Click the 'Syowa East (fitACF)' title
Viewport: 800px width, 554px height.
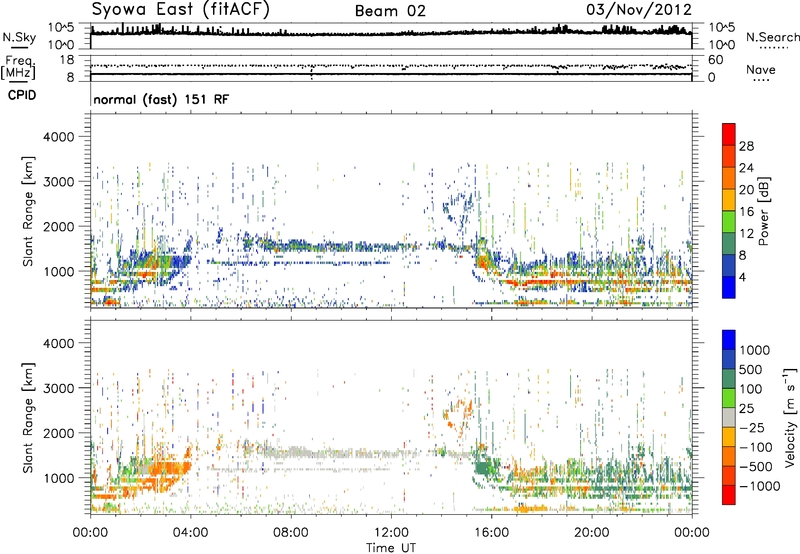point(181,10)
